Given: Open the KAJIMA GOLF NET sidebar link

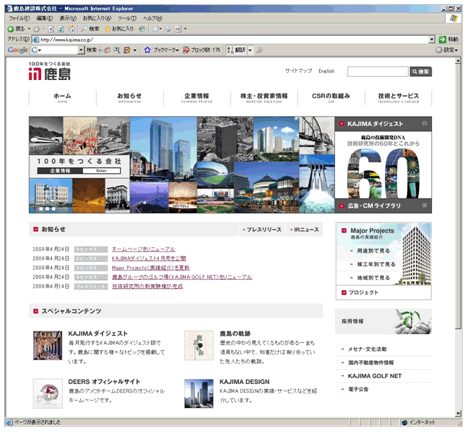Looking at the screenshot, I should 375,376.
